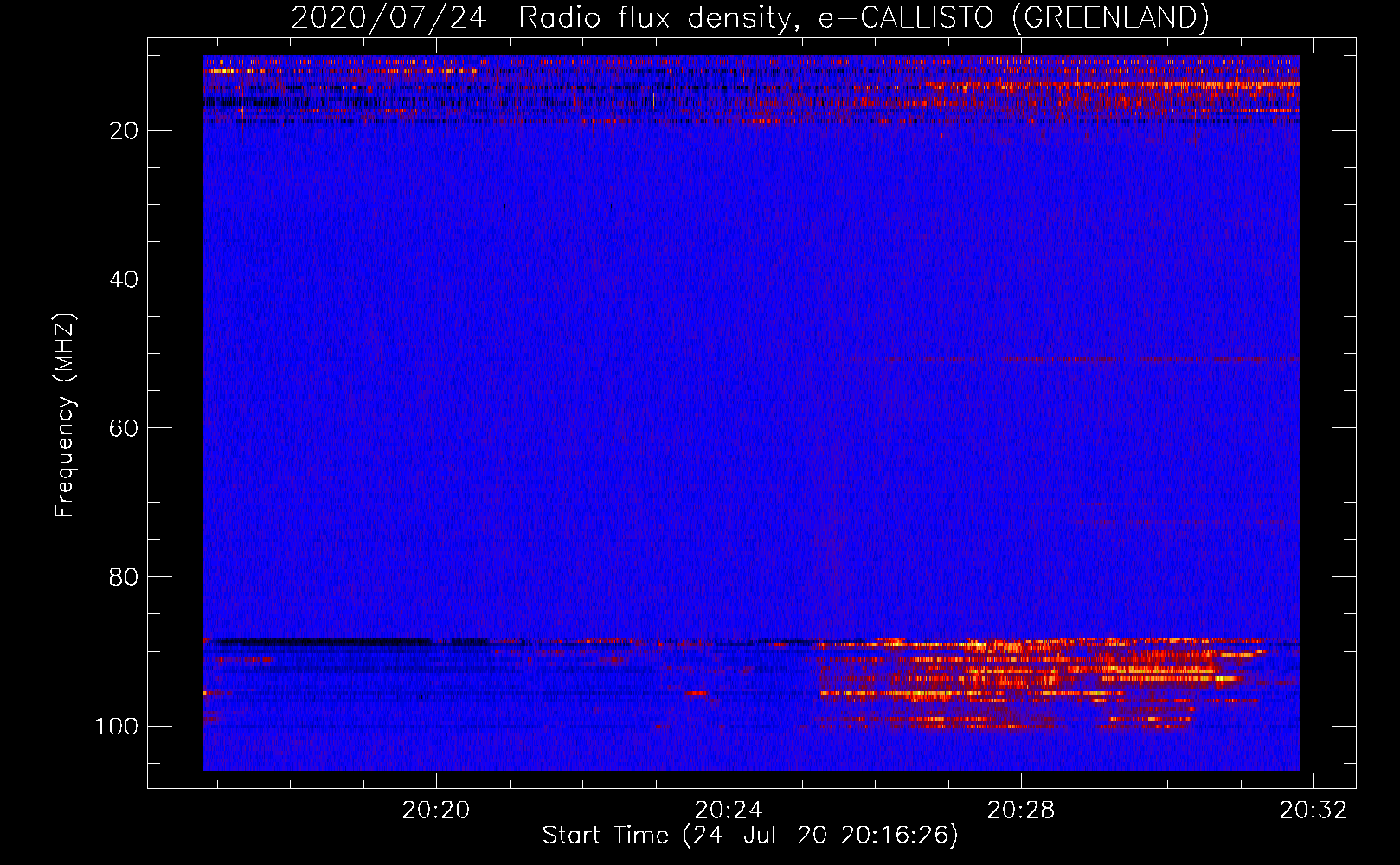
Task: Click the 80 MHz frequency tick label
Action: click(x=125, y=577)
